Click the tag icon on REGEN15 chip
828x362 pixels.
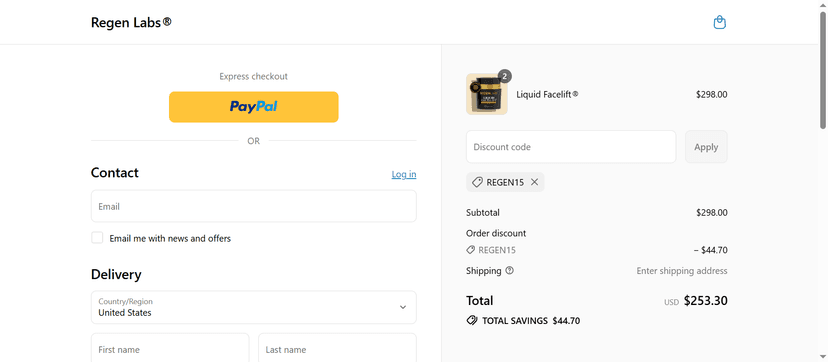477,182
